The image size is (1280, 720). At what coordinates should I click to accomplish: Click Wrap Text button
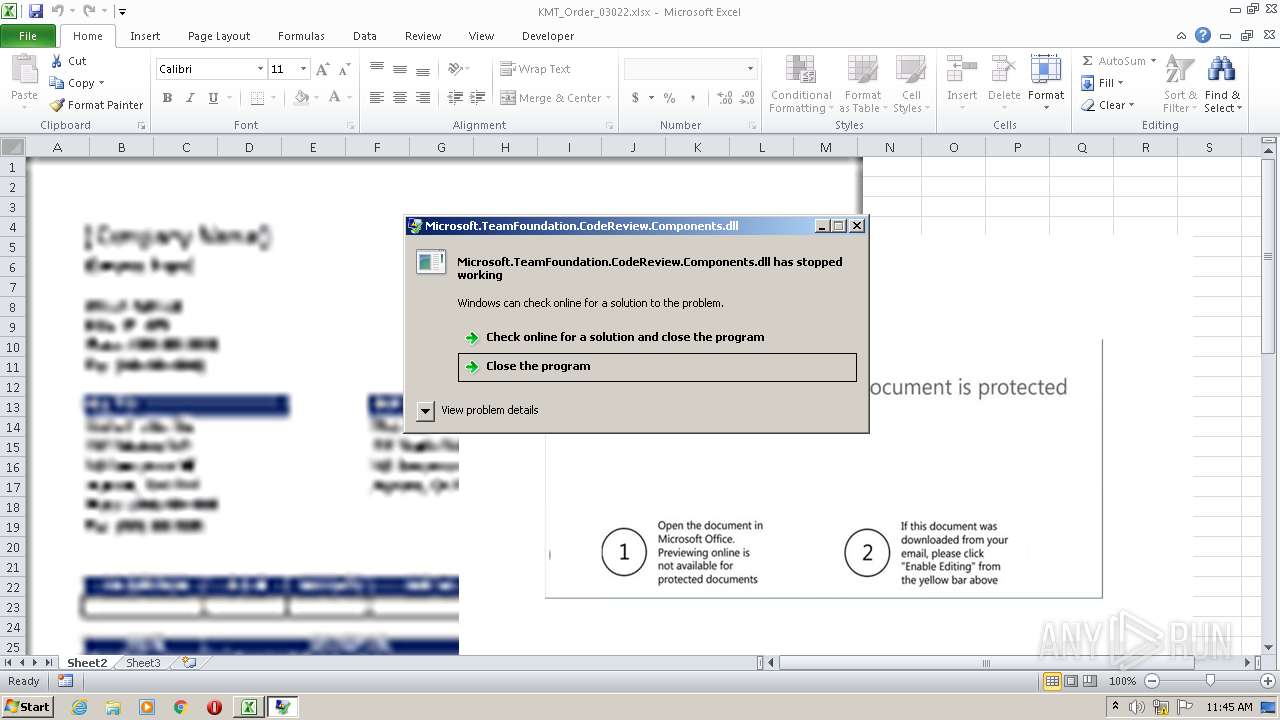[535, 69]
